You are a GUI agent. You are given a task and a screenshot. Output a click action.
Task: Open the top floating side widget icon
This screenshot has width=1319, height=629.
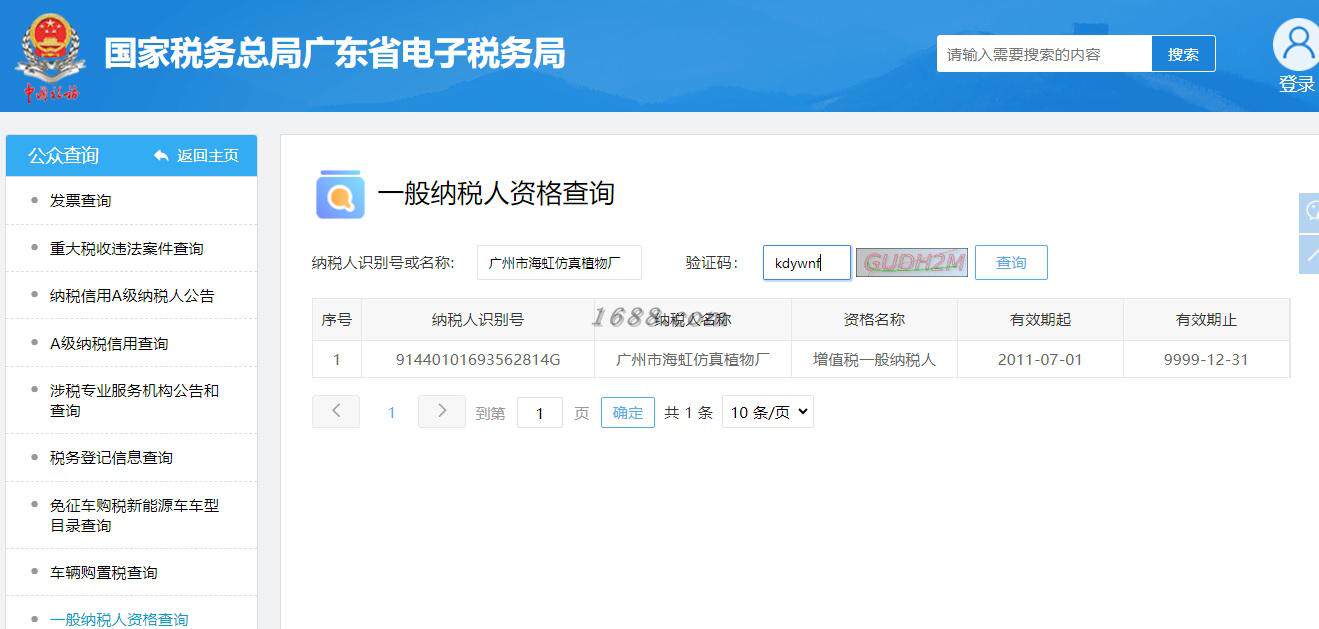[1309, 213]
